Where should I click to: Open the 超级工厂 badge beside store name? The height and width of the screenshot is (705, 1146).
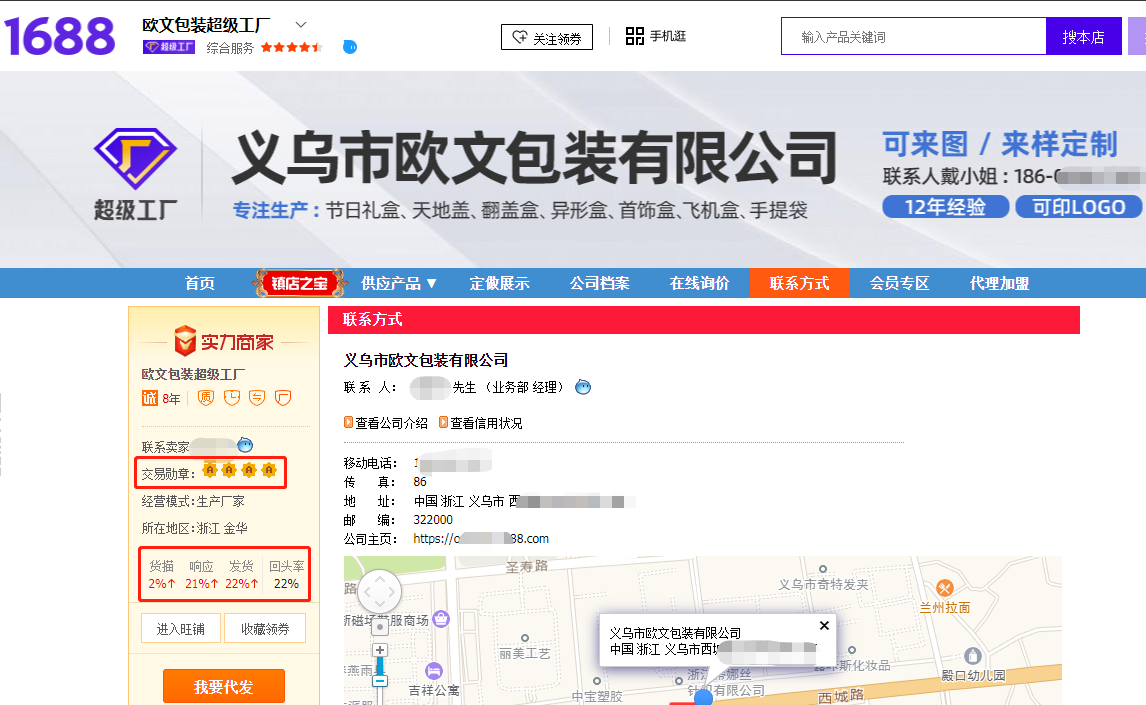tap(169, 47)
